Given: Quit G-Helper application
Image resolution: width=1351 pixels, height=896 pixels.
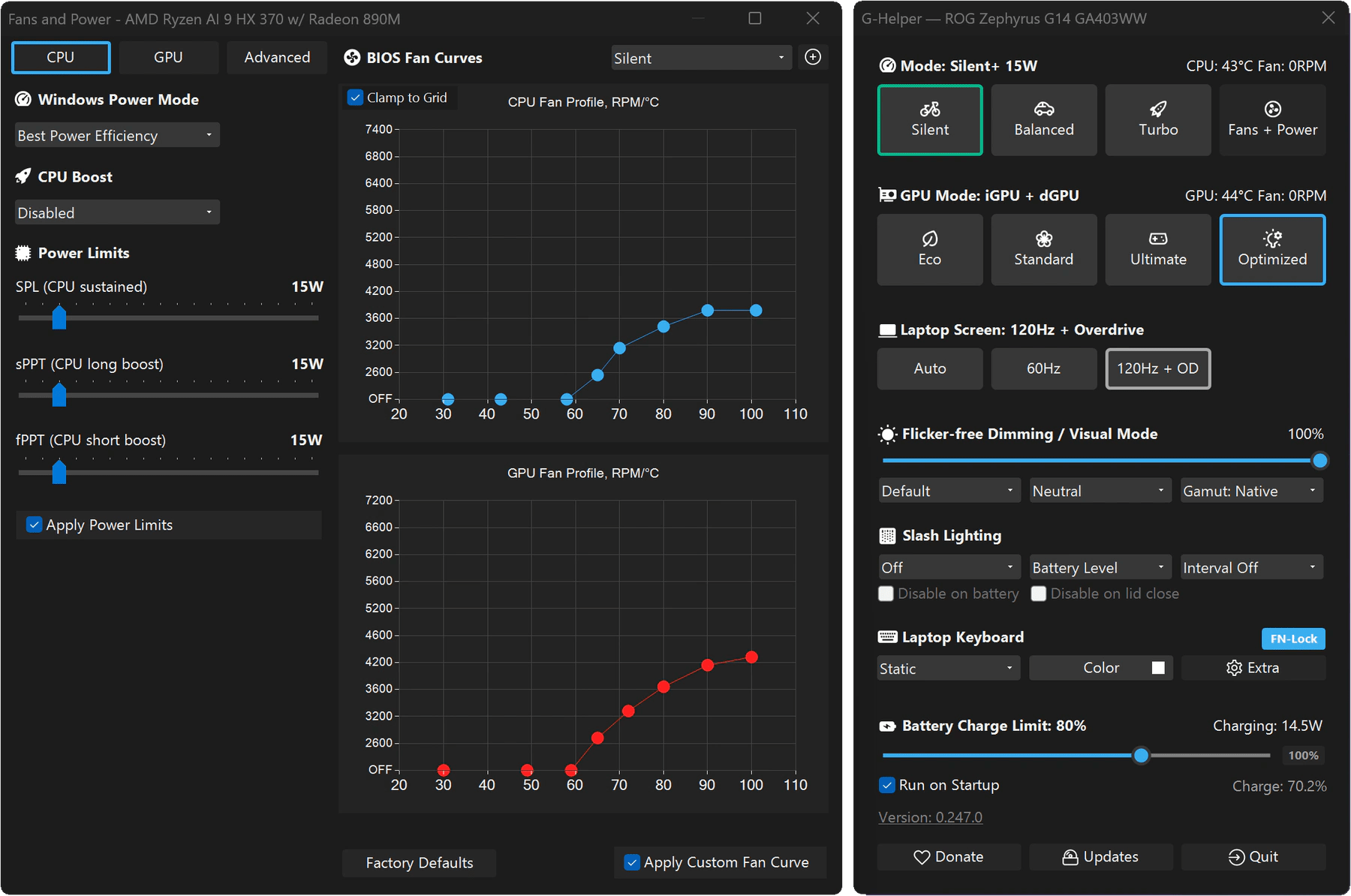Looking at the screenshot, I should point(1253,857).
